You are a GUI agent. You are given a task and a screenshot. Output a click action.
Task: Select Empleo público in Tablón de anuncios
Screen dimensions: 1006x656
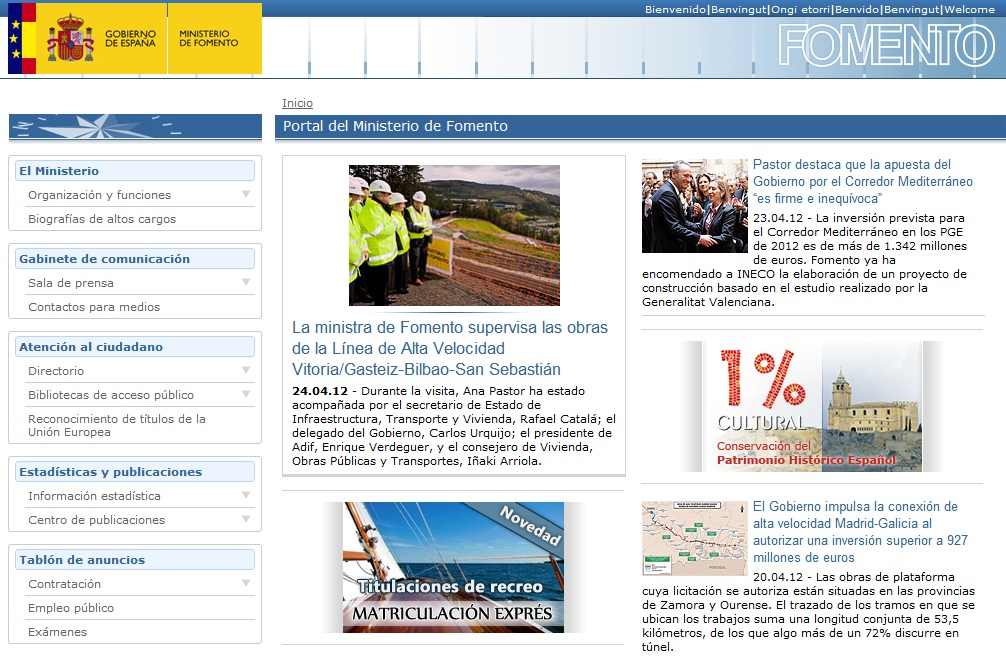pos(71,608)
